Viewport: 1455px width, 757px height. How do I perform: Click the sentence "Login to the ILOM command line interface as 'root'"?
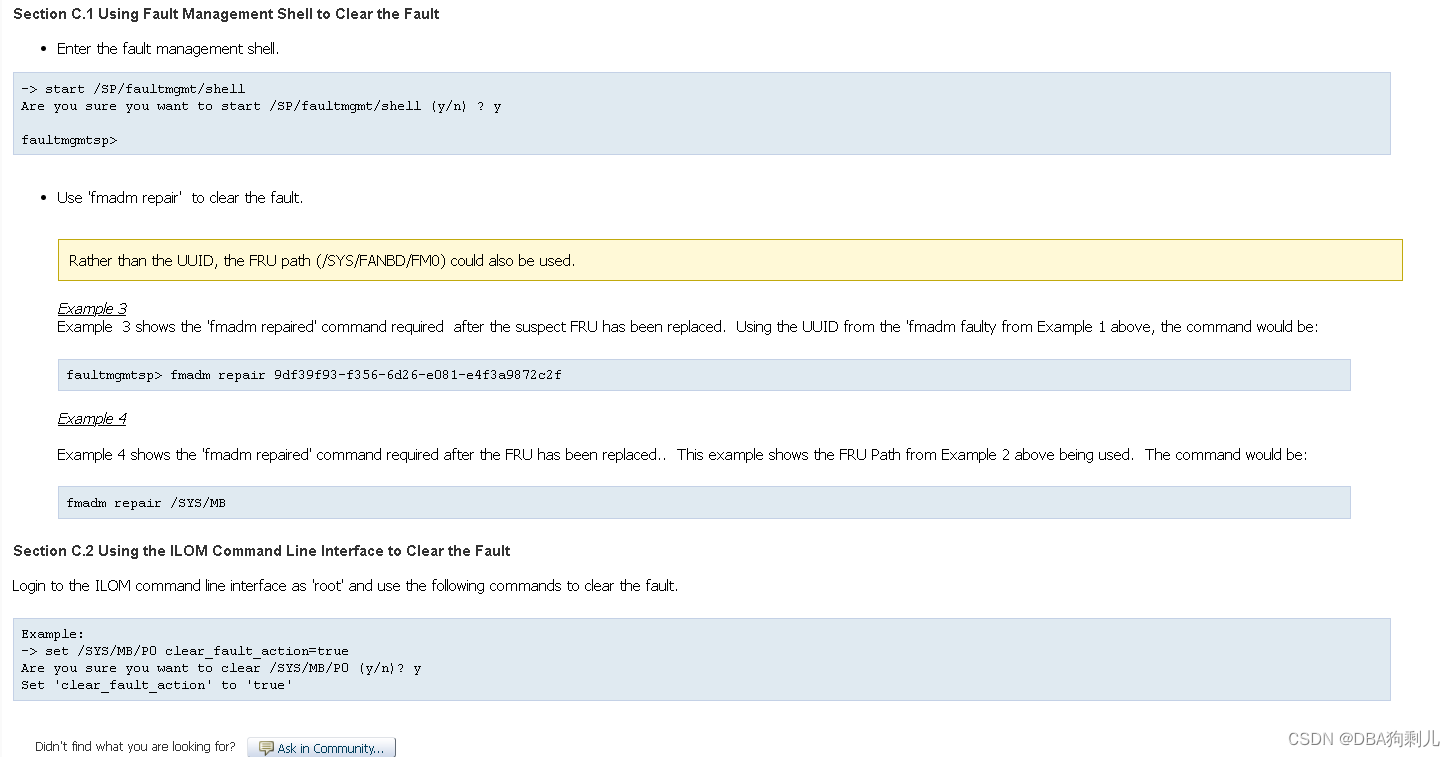[345, 586]
